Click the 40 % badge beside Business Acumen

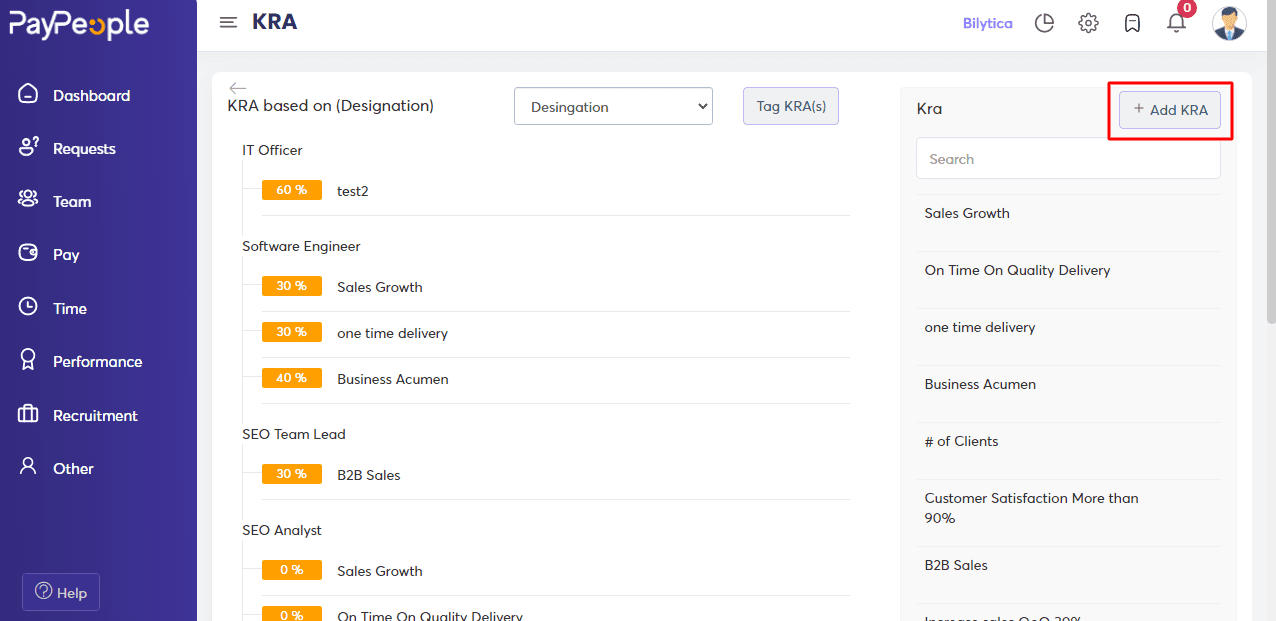click(292, 378)
